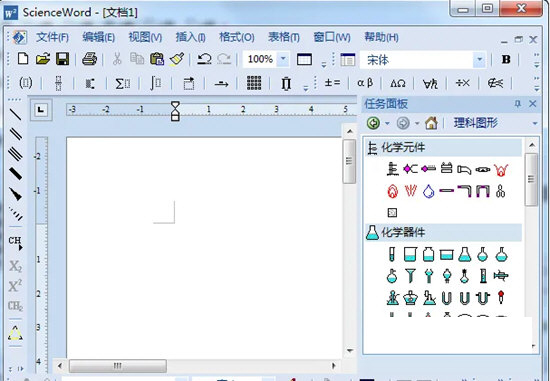Open the 格式(O) menu
Viewport: 550px width, 381px height.
coord(237,37)
